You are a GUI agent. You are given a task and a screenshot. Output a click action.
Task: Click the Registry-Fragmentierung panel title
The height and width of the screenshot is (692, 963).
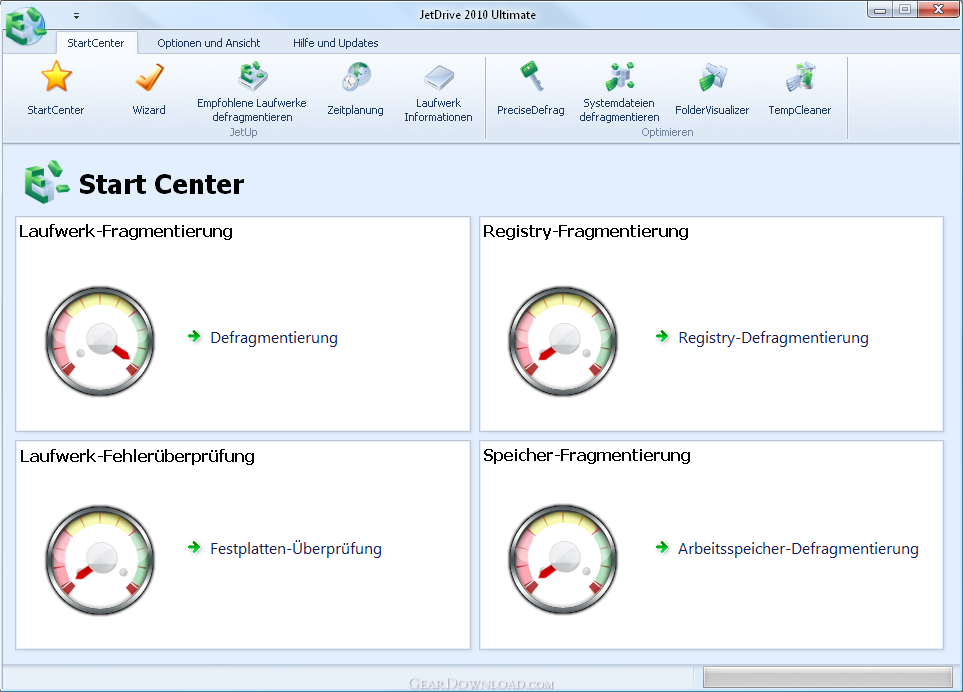586,231
